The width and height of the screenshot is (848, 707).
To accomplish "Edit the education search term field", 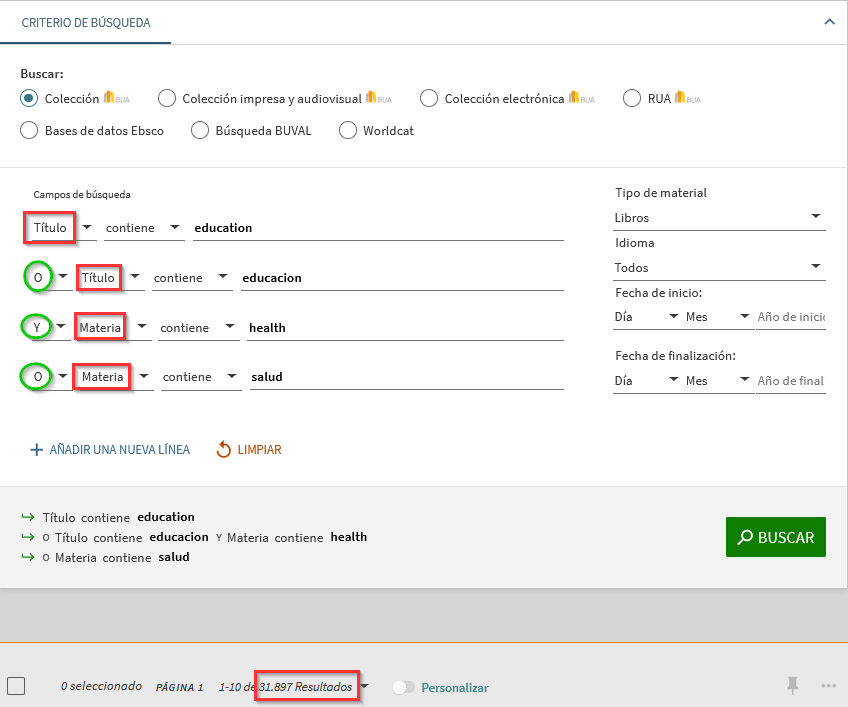I will (x=378, y=228).
